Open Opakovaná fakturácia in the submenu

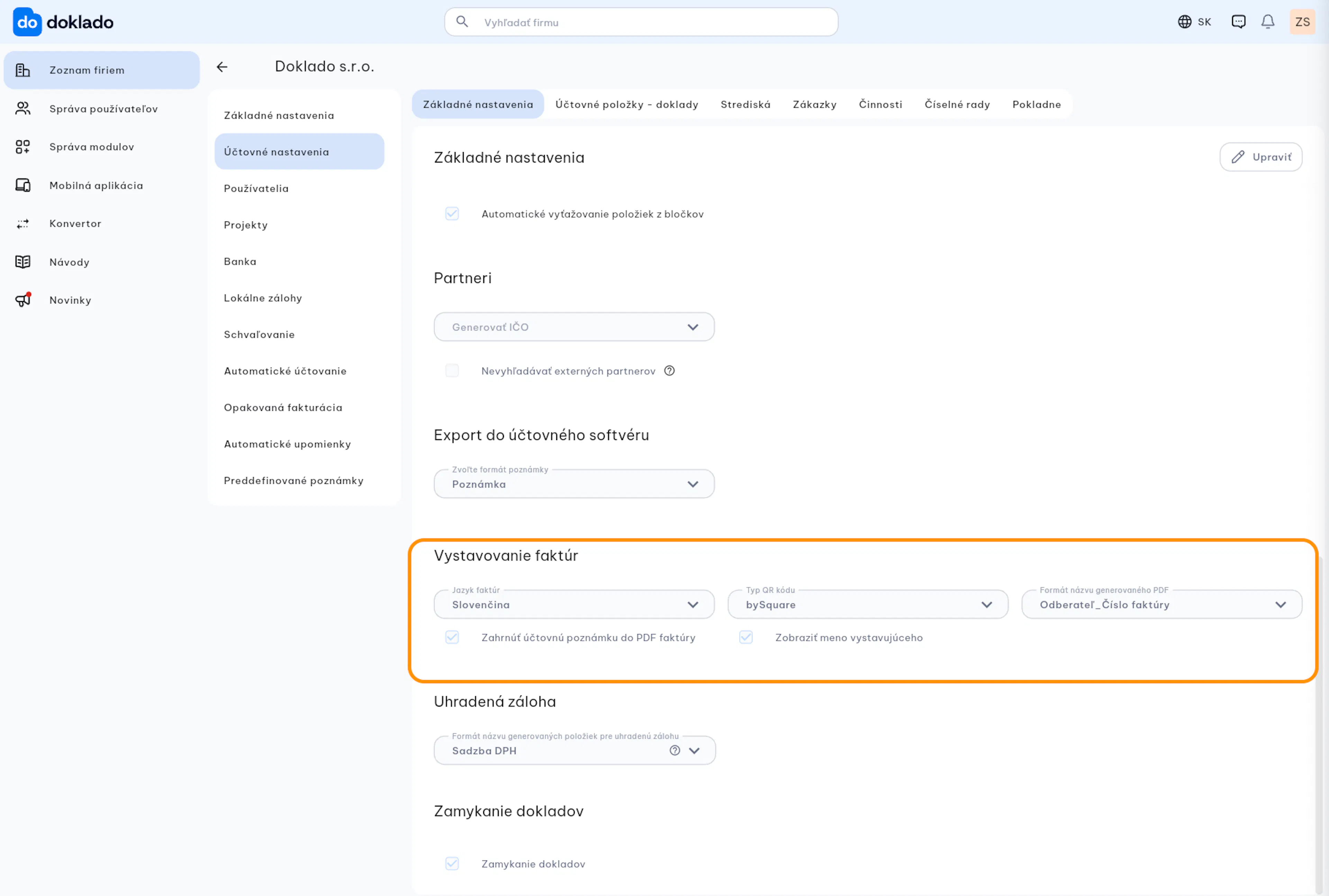tap(299, 408)
